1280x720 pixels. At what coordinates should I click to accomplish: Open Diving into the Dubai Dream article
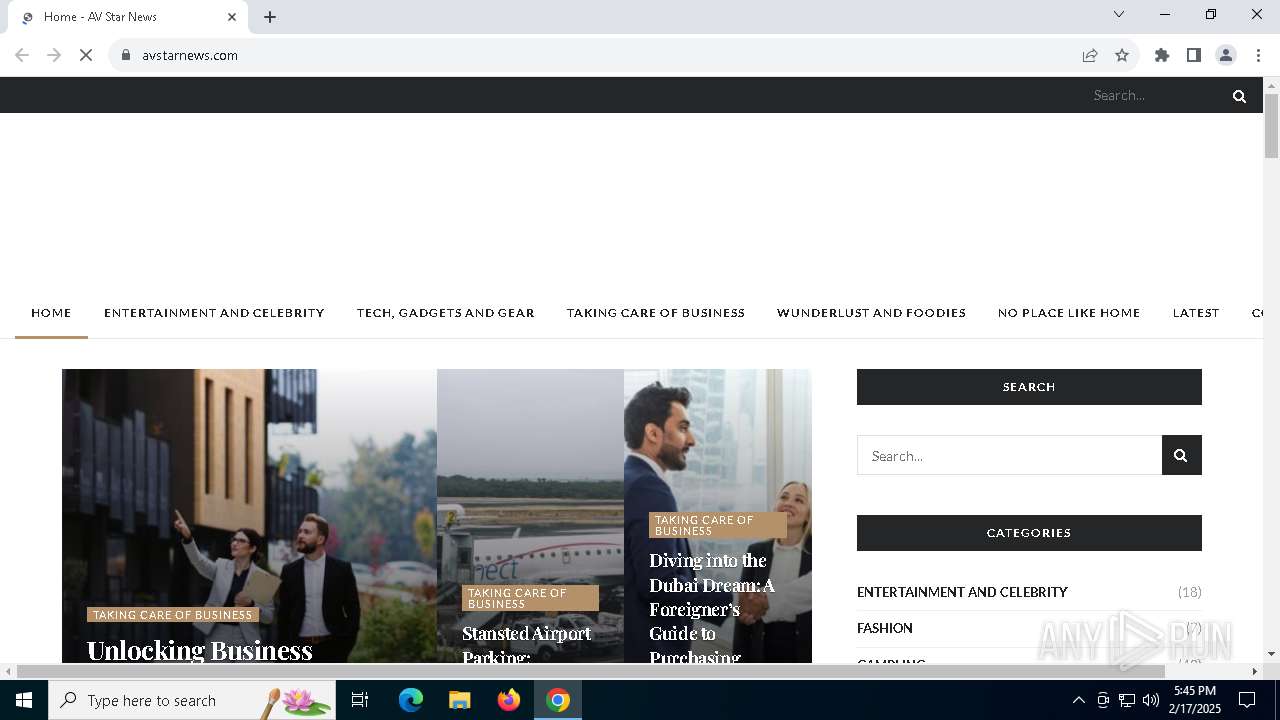point(712,609)
